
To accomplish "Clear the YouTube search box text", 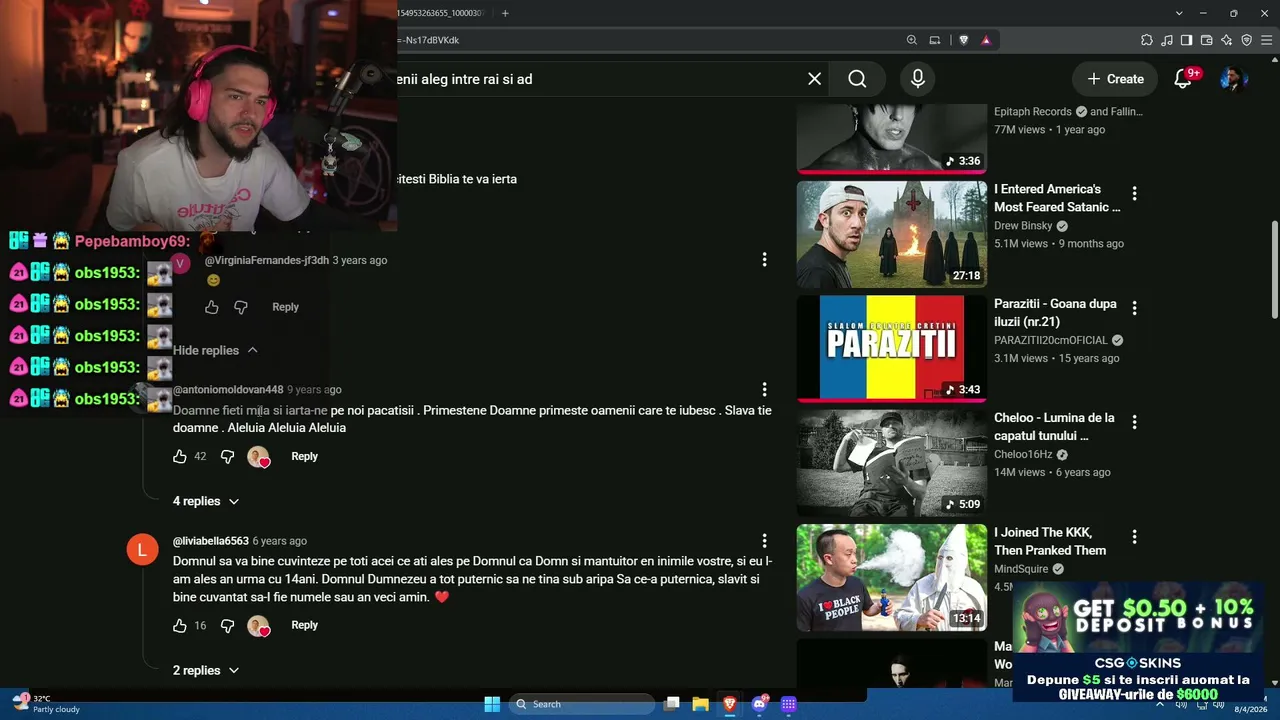I will pos(815,79).
